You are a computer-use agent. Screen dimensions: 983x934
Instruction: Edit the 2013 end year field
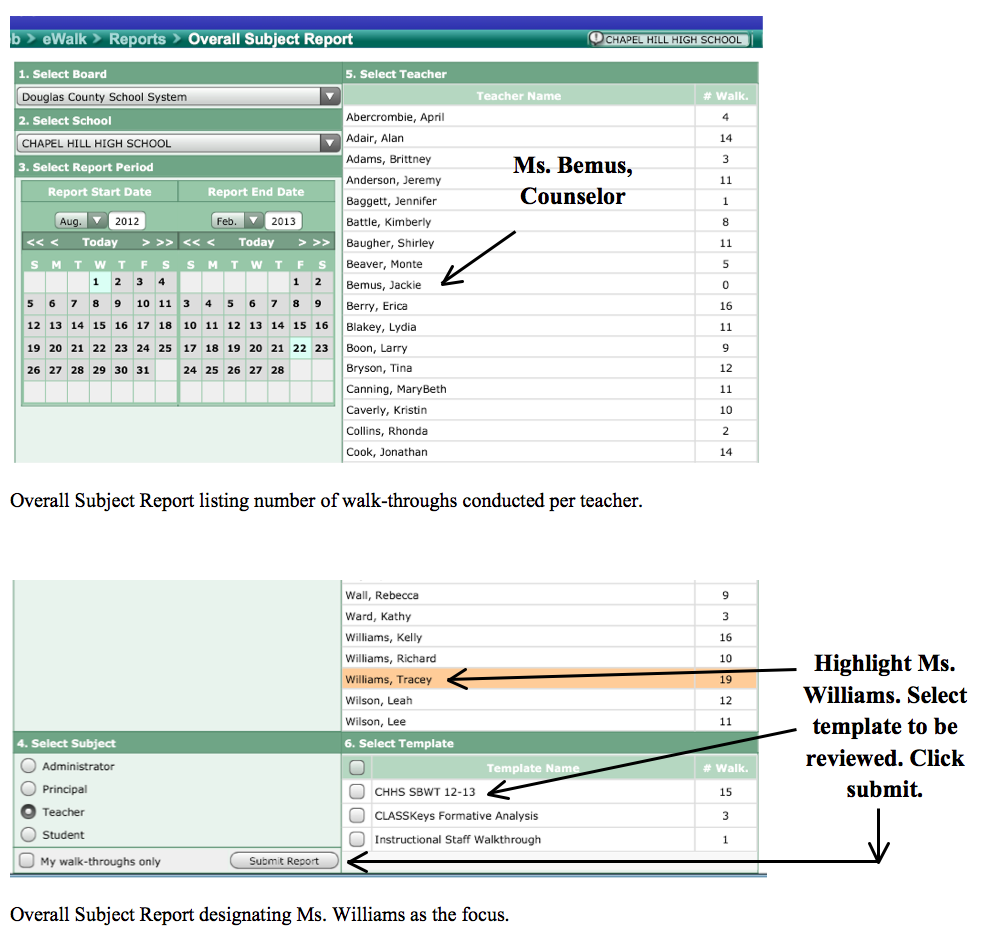coord(283,221)
